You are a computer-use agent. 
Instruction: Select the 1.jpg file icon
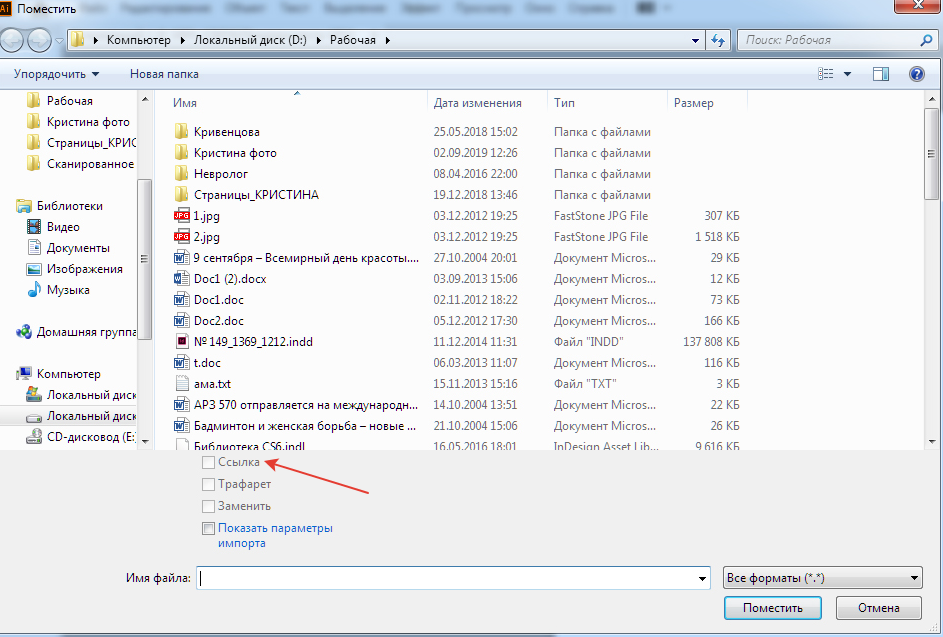[181, 215]
